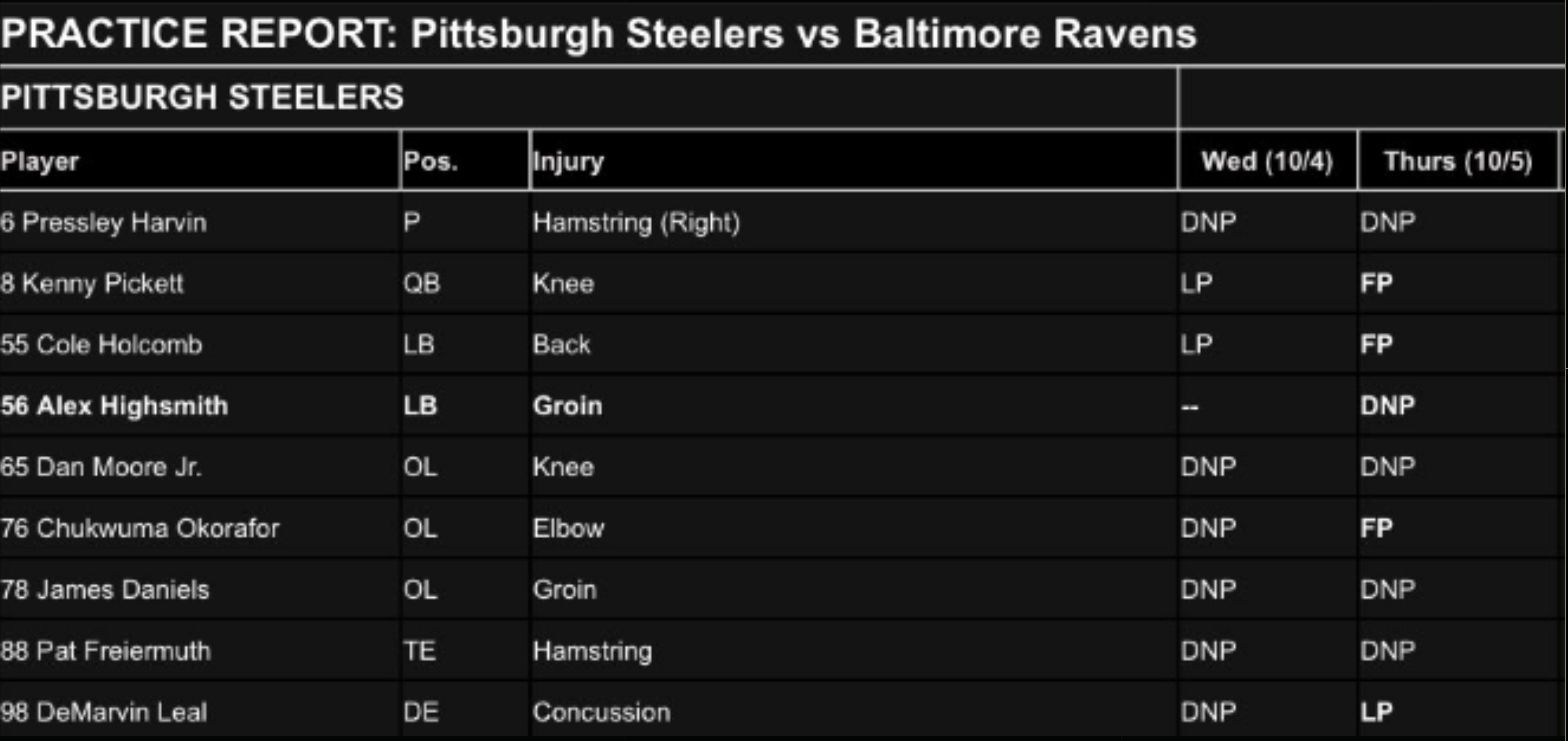Select the 6 Pressley Harvin player cell
The height and width of the screenshot is (741, 1568).
(104, 223)
